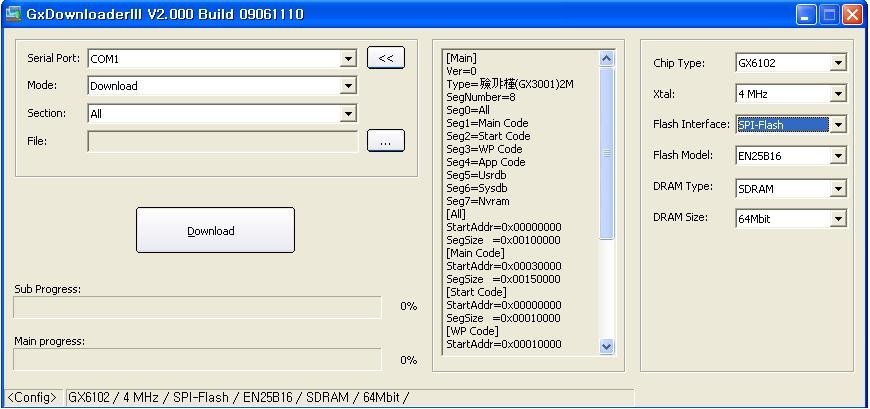Select the 'Seg0=All' line
This screenshot has width=870, height=409.
pyautogui.click(x=468, y=110)
